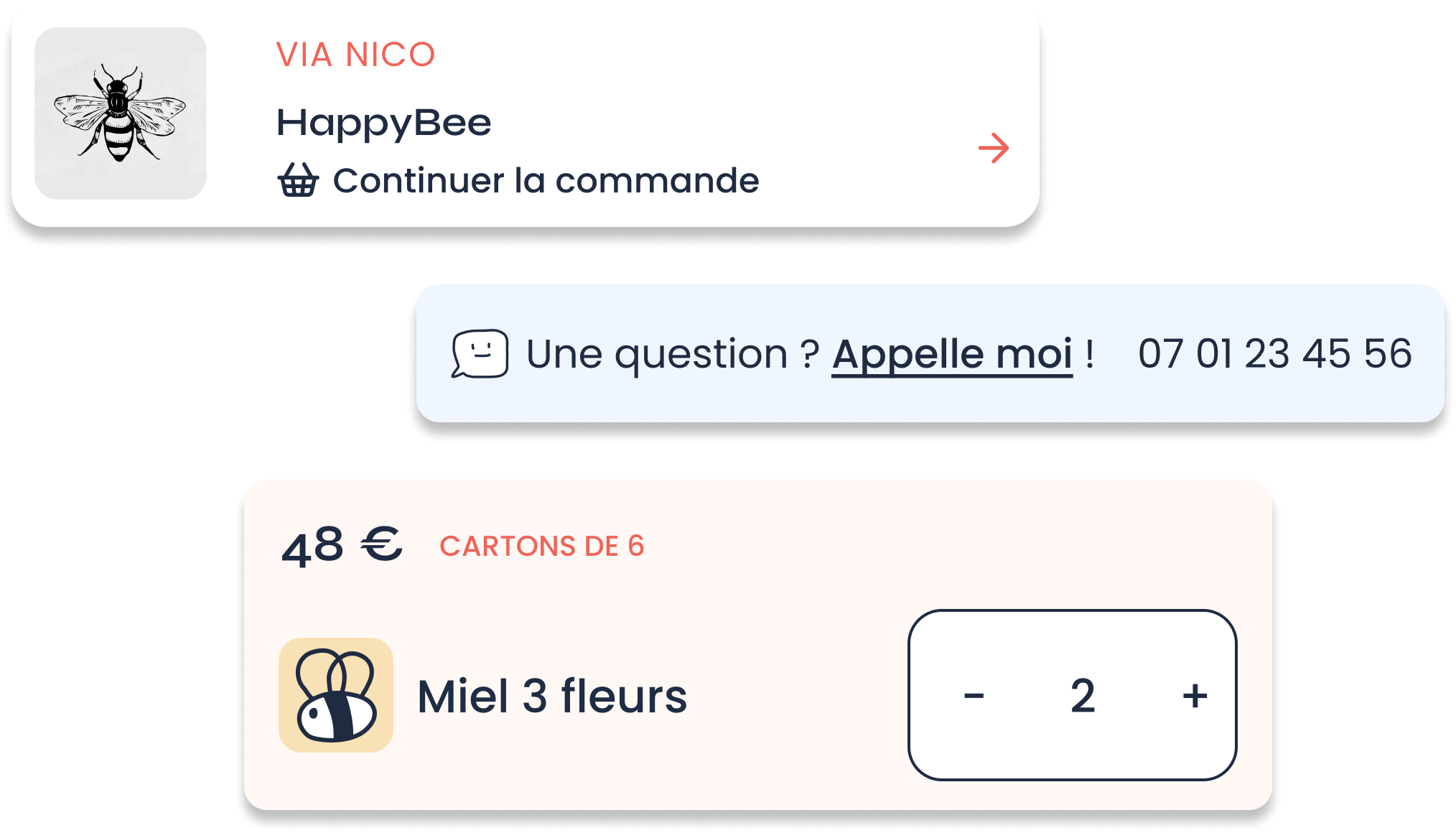Follow the "Appelle moi" link
Screen dimensions: 1456x833
click(x=952, y=353)
